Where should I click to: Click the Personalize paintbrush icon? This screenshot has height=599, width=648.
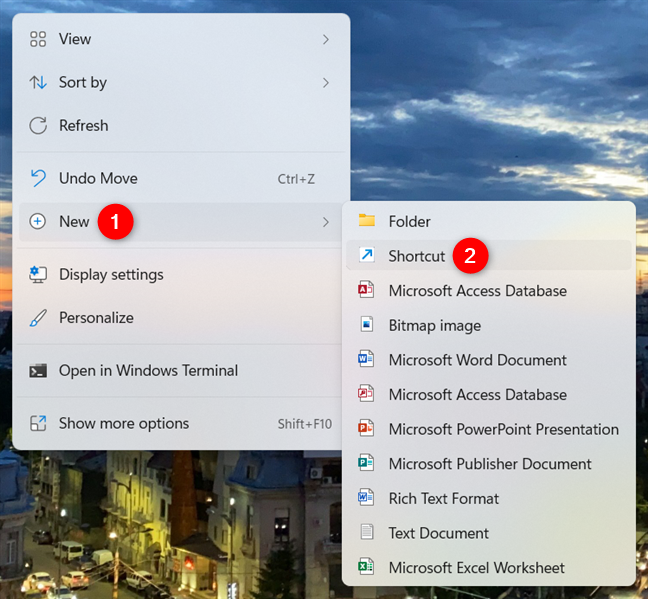tap(38, 318)
